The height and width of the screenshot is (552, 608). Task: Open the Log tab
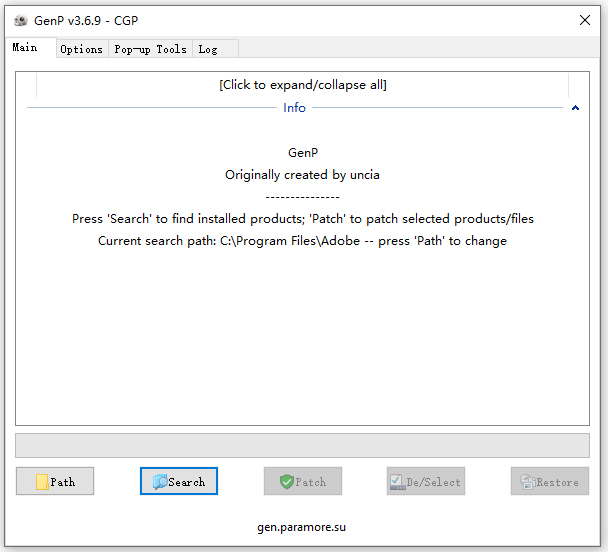[208, 49]
